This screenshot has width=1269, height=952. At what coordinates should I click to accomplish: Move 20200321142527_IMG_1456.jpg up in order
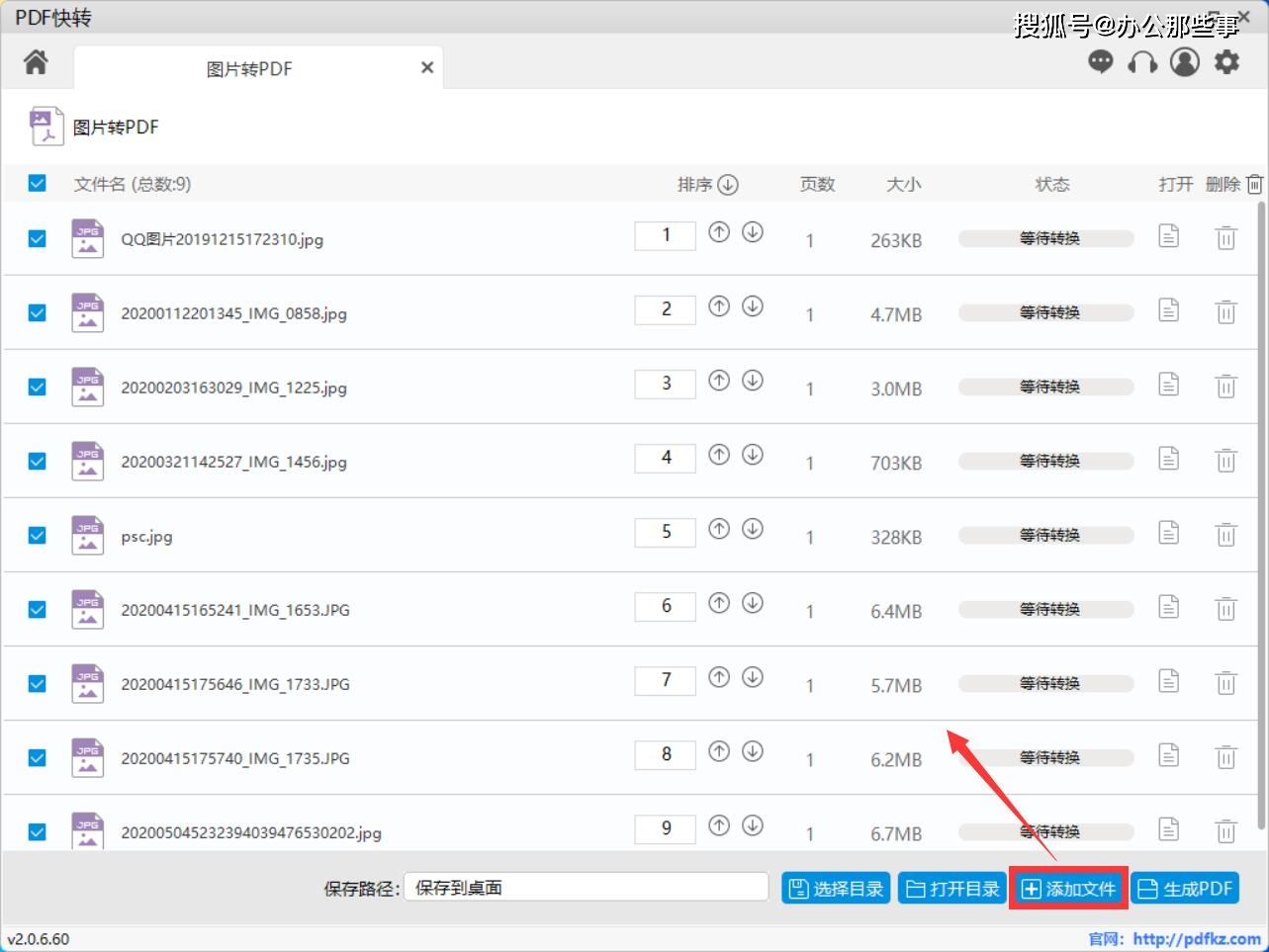coord(719,455)
